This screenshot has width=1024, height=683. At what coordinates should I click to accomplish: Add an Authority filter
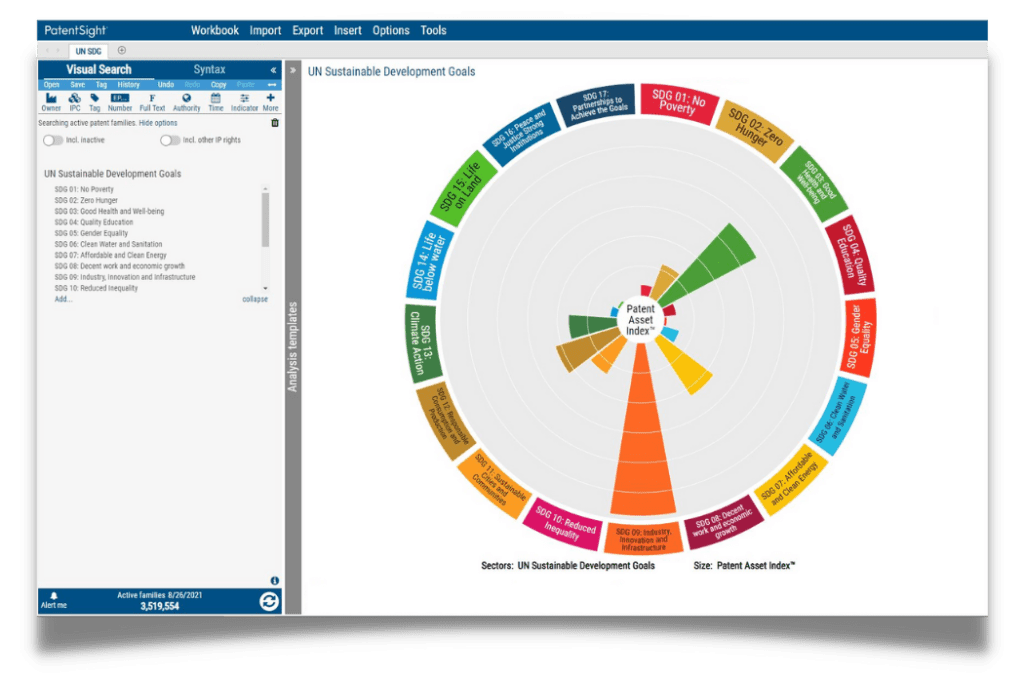tap(186, 102)
